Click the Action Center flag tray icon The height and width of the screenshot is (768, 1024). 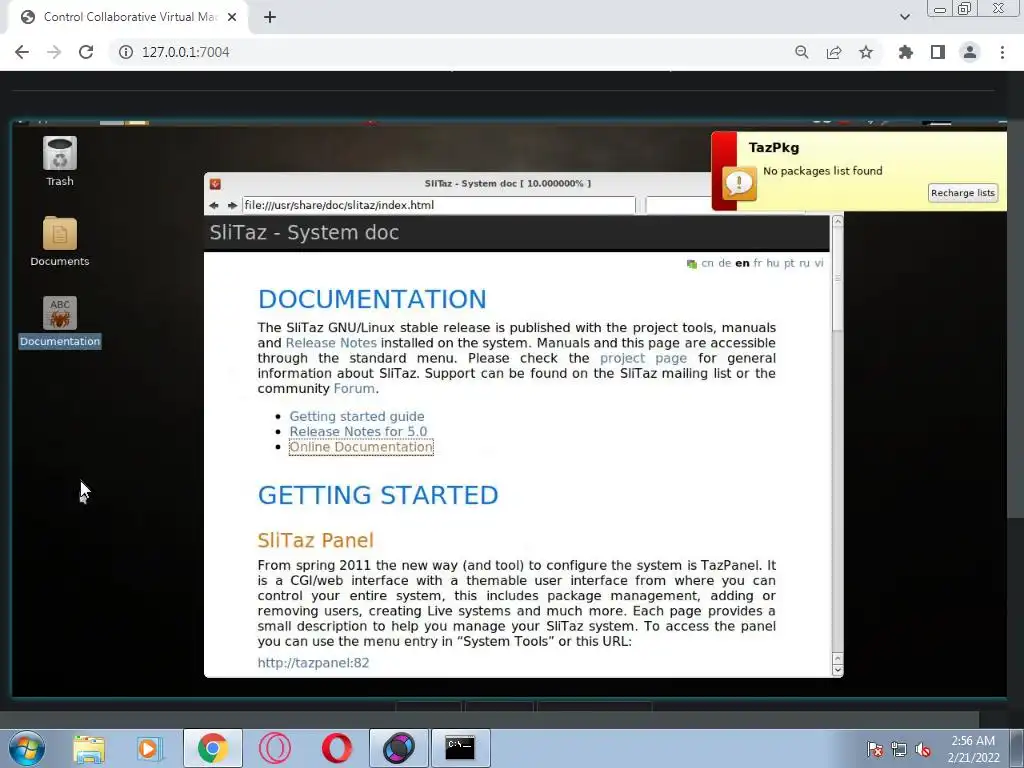[874, 749]
